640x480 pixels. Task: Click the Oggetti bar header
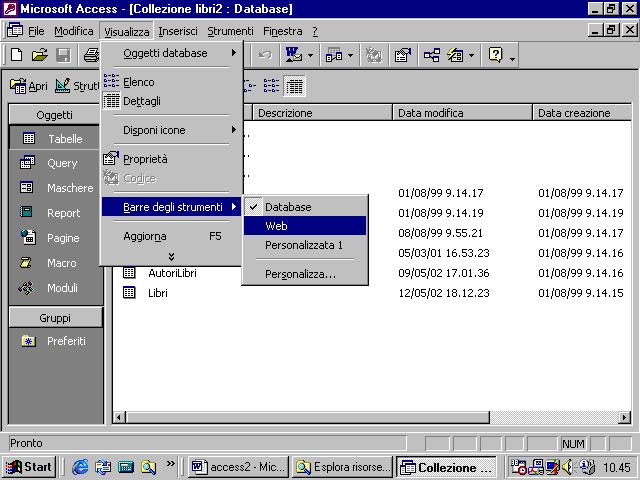55,115
